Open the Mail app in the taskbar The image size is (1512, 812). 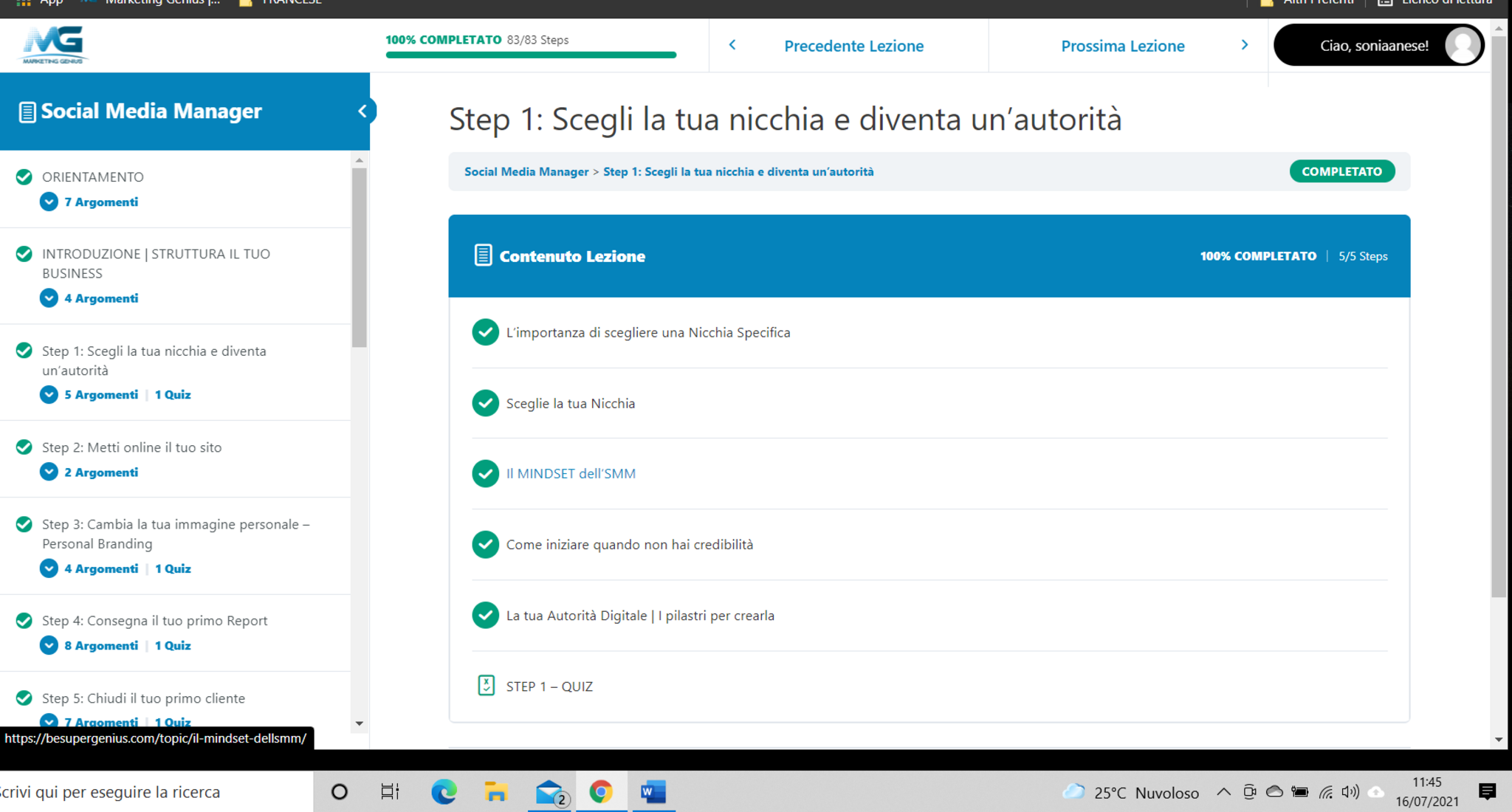coord(549,791)
